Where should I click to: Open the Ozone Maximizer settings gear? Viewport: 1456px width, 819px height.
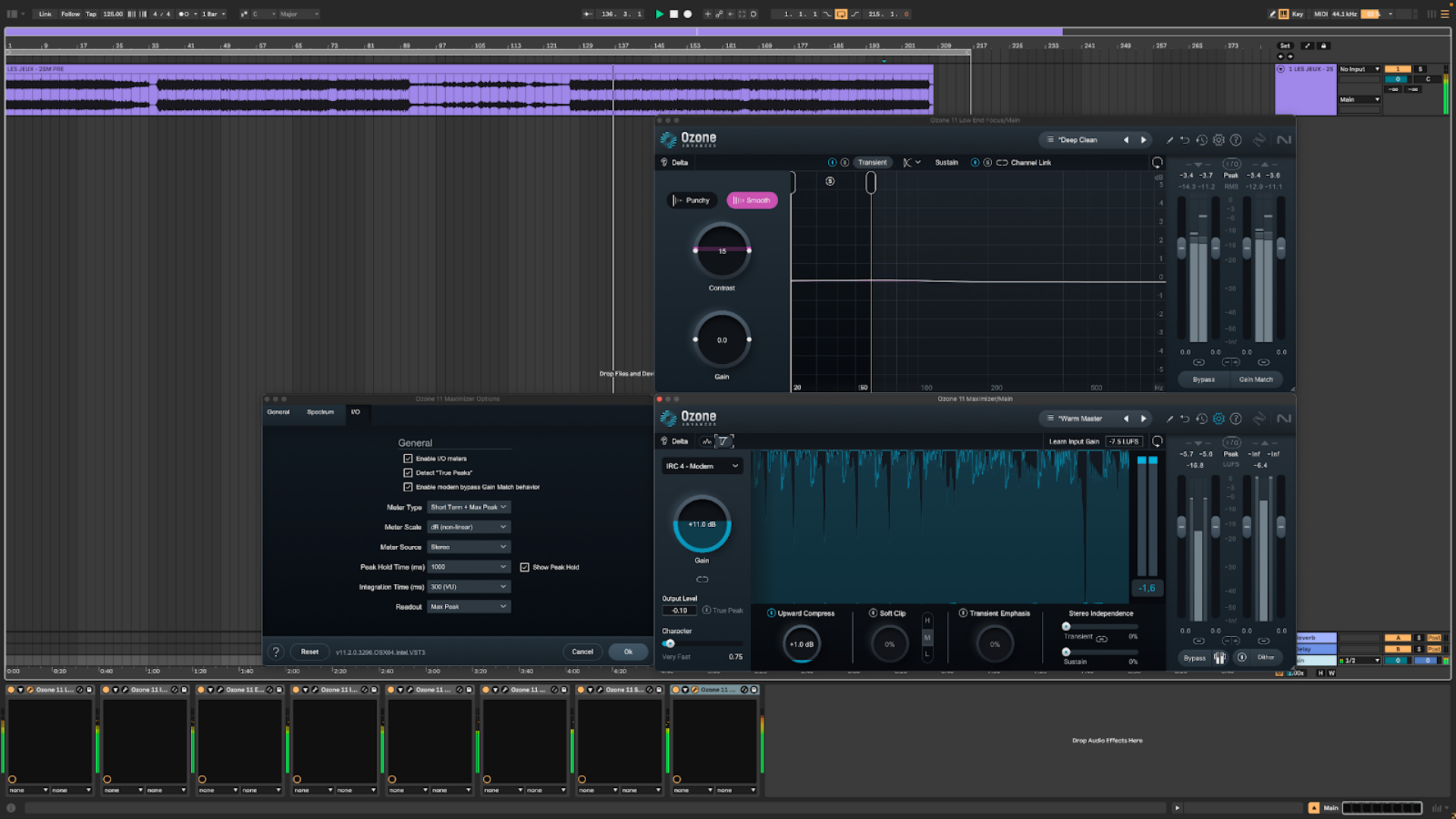(1219, 418)
